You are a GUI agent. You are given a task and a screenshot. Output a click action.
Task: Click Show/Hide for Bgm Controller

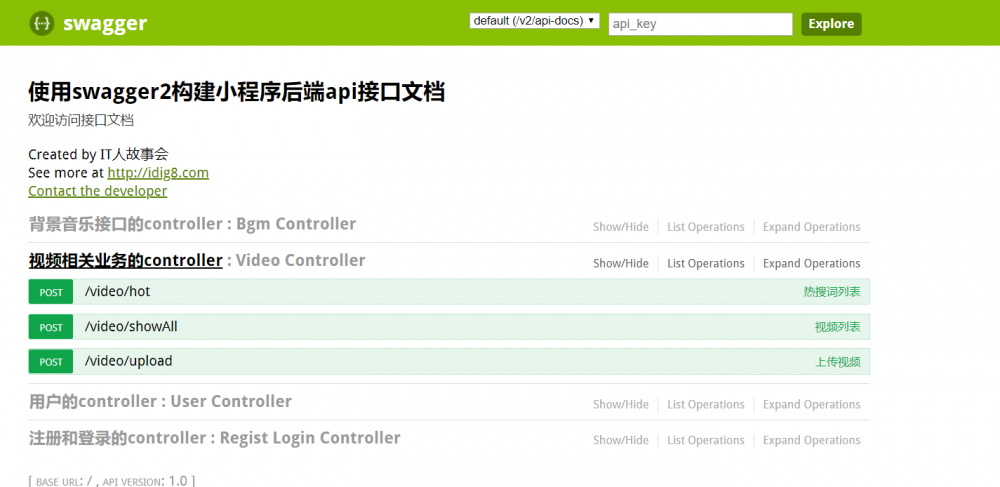tap(621, 227)
